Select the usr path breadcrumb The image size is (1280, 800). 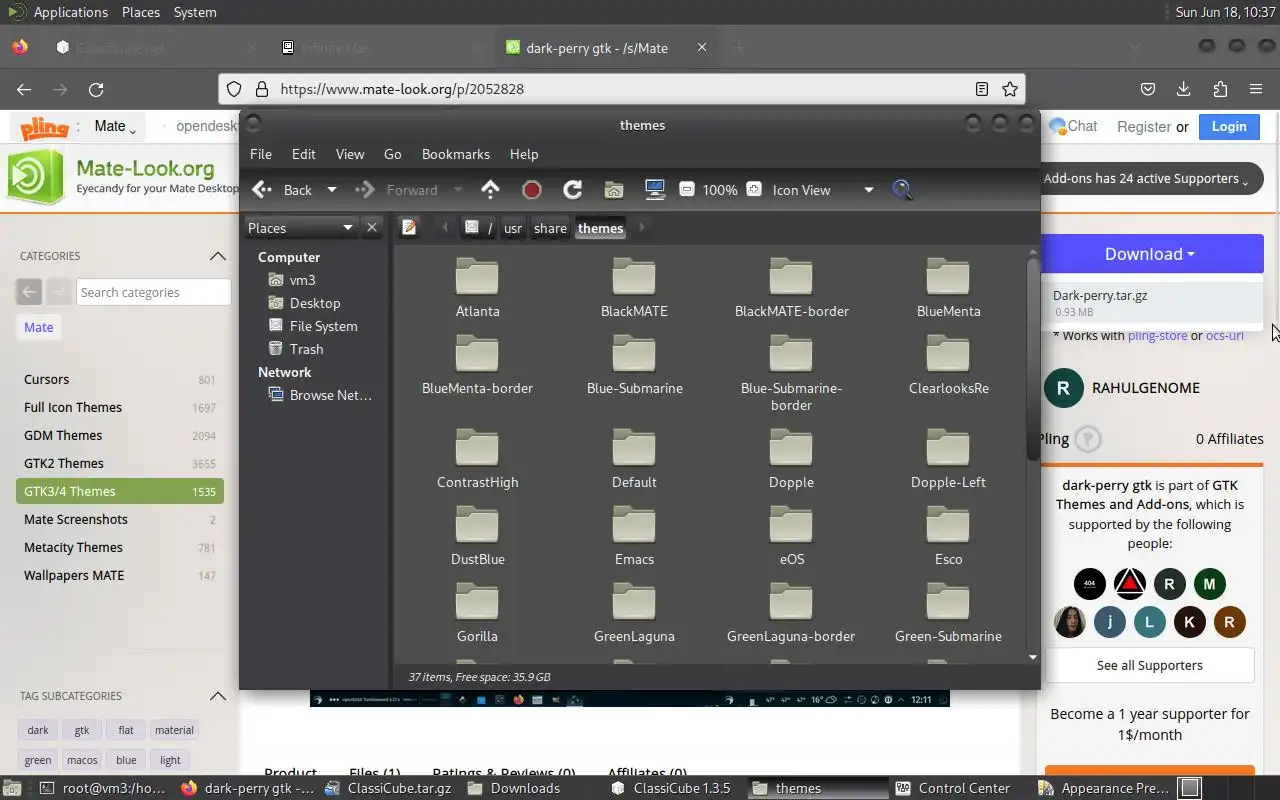pyautogui.click(x=513, y=228)
